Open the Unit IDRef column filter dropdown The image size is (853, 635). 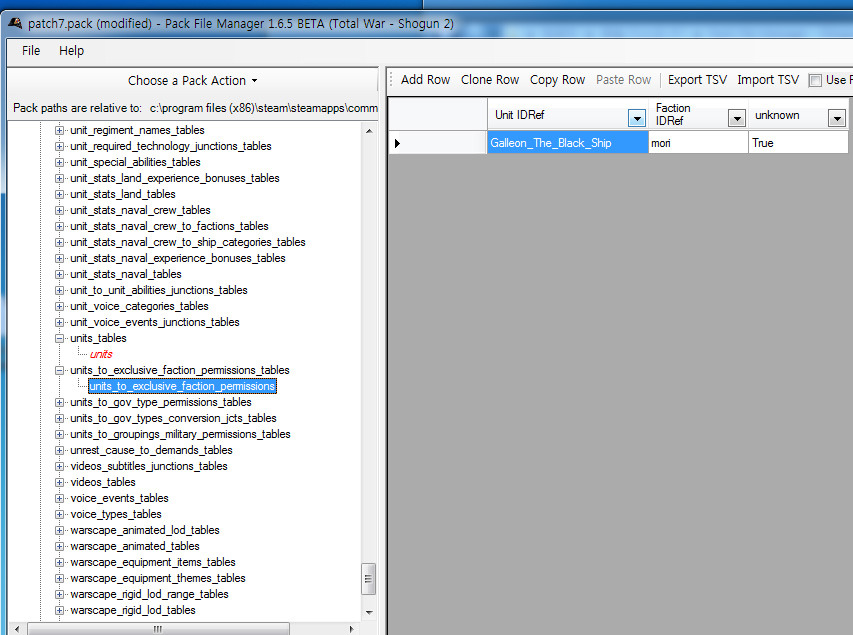(x=636, y=119)
